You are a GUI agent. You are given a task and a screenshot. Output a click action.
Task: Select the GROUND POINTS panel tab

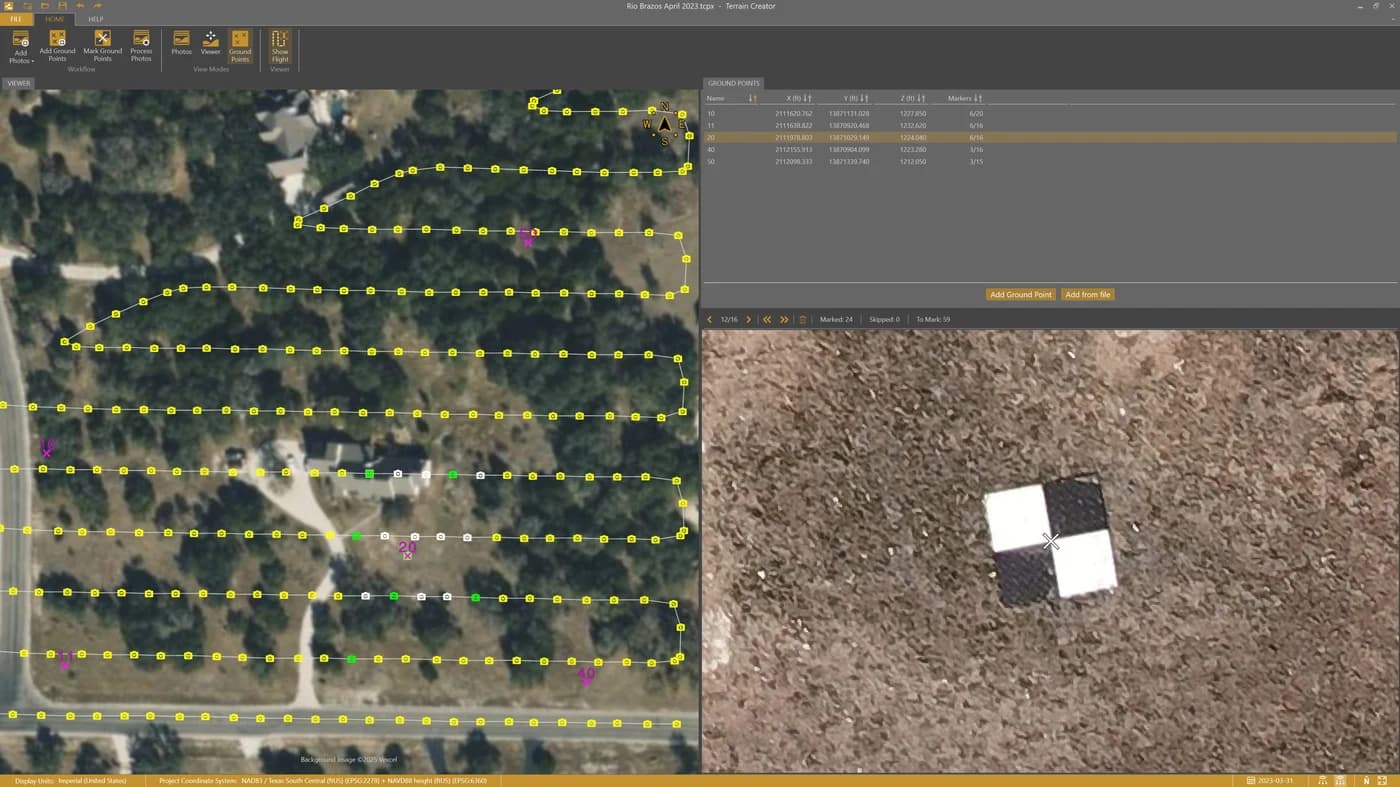(733, 83)
